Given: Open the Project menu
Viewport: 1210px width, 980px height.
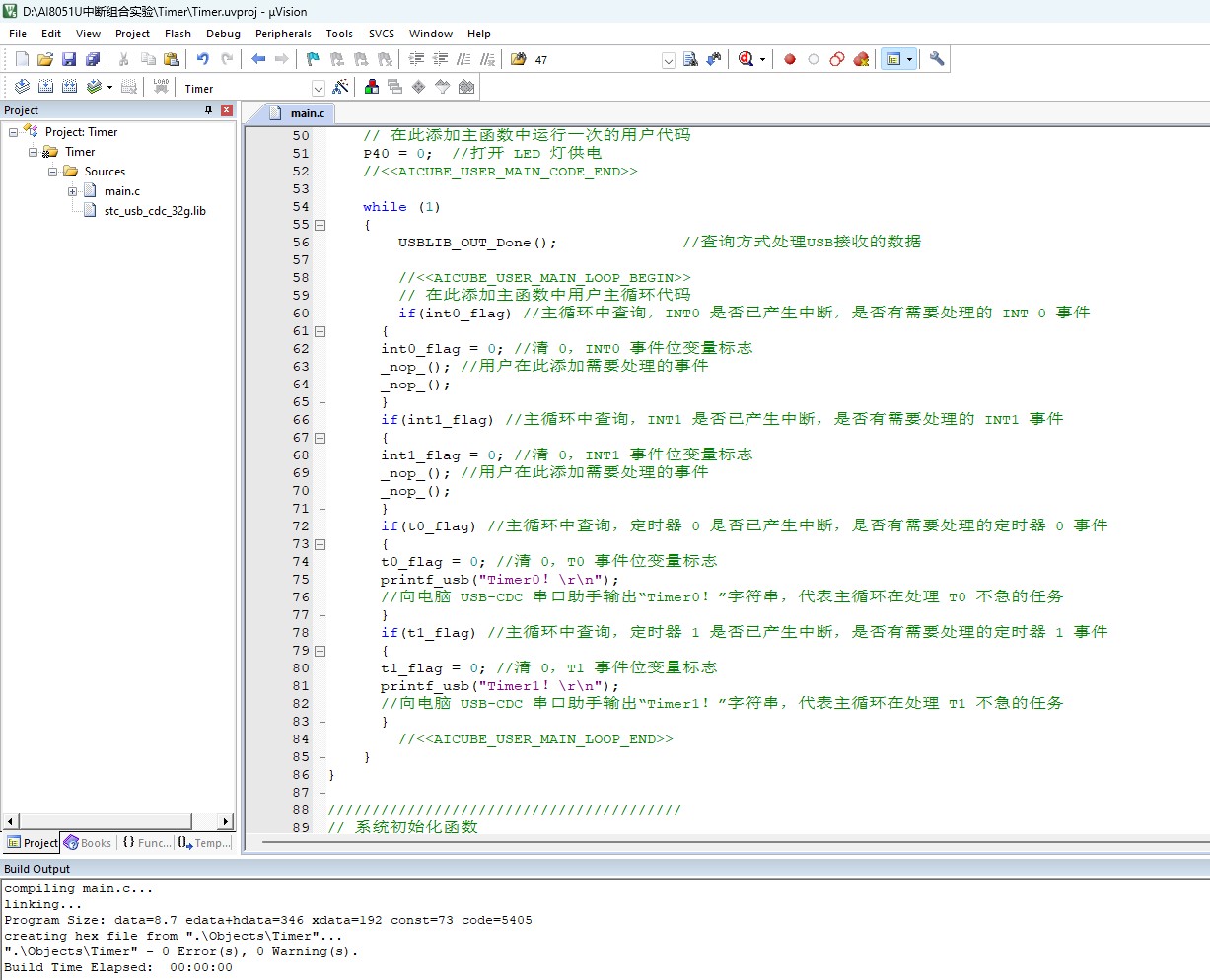Looking at the screenshot, I should point(132,34).
